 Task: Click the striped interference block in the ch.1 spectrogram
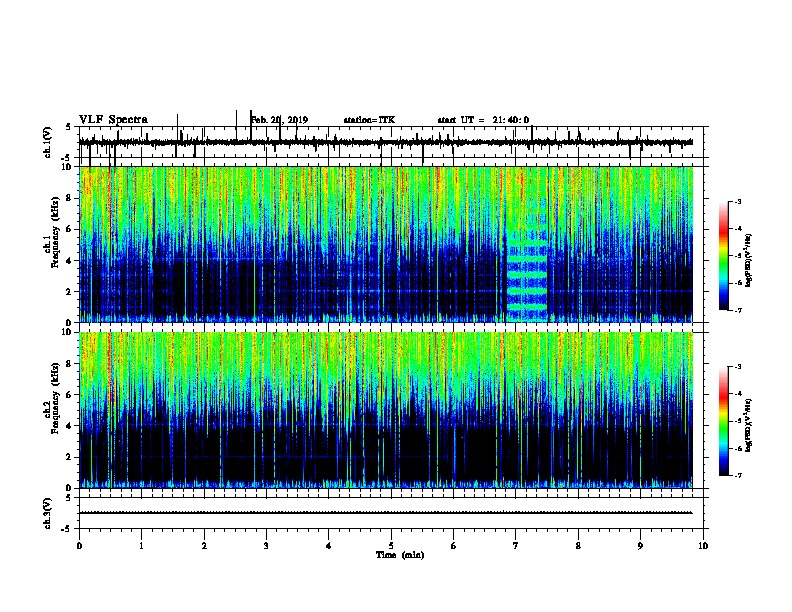527,275
